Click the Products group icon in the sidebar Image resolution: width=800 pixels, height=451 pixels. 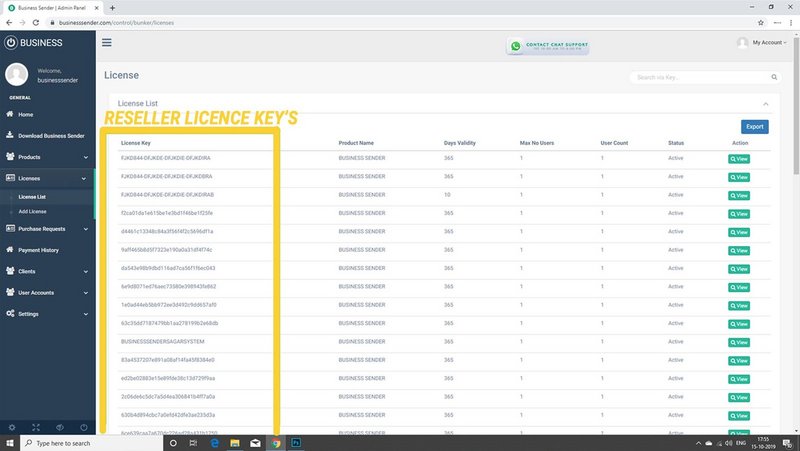pyautogui.click(x=10, y=157)
